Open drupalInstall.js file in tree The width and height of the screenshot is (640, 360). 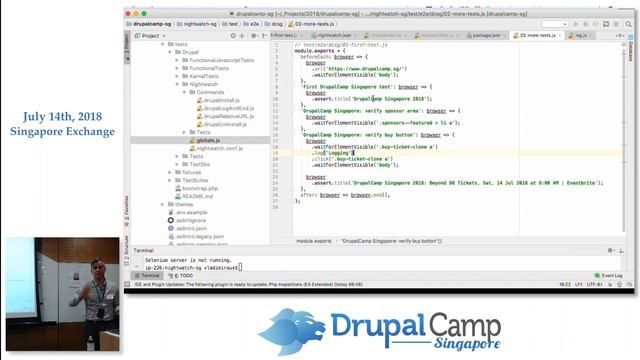point(218,100)
